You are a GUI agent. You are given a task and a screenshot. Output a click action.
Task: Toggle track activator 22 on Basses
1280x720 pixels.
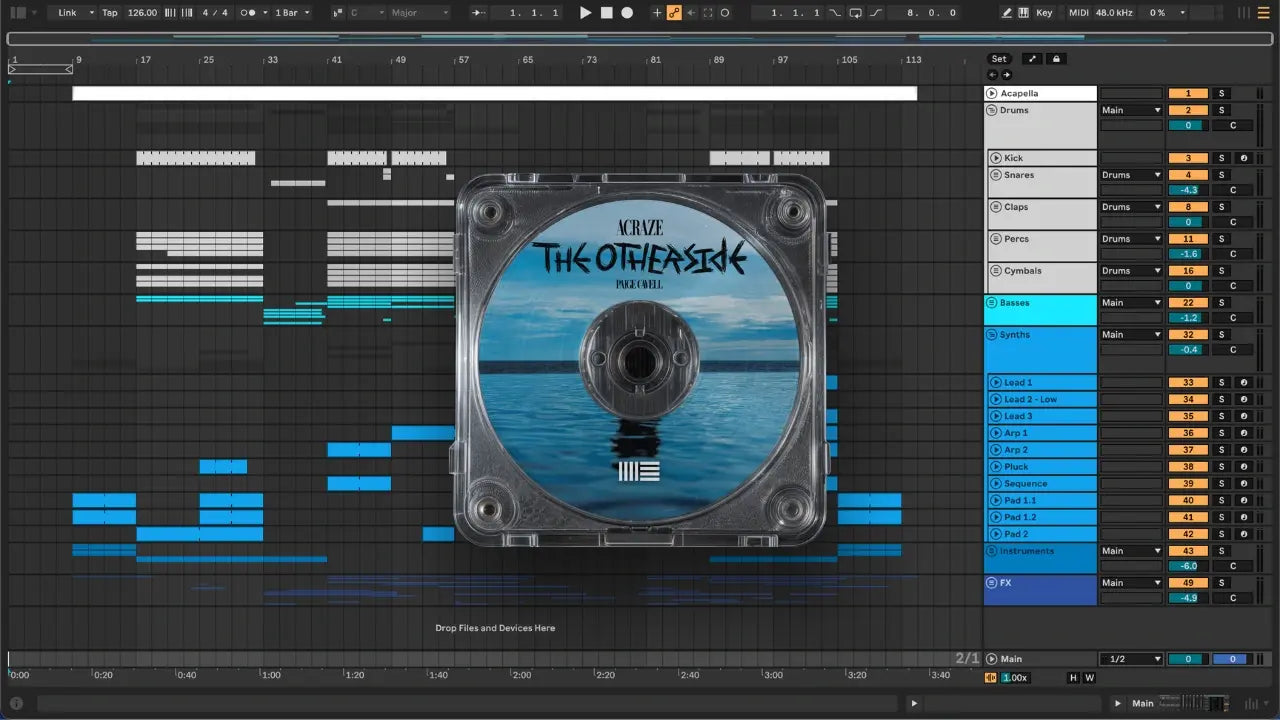coord(1188,303)
